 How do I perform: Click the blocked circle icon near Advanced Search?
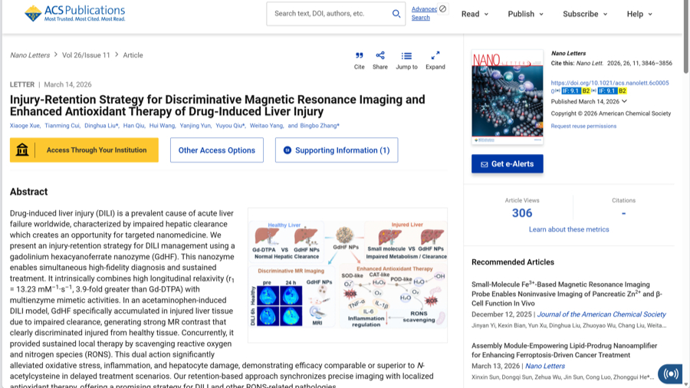443,8
